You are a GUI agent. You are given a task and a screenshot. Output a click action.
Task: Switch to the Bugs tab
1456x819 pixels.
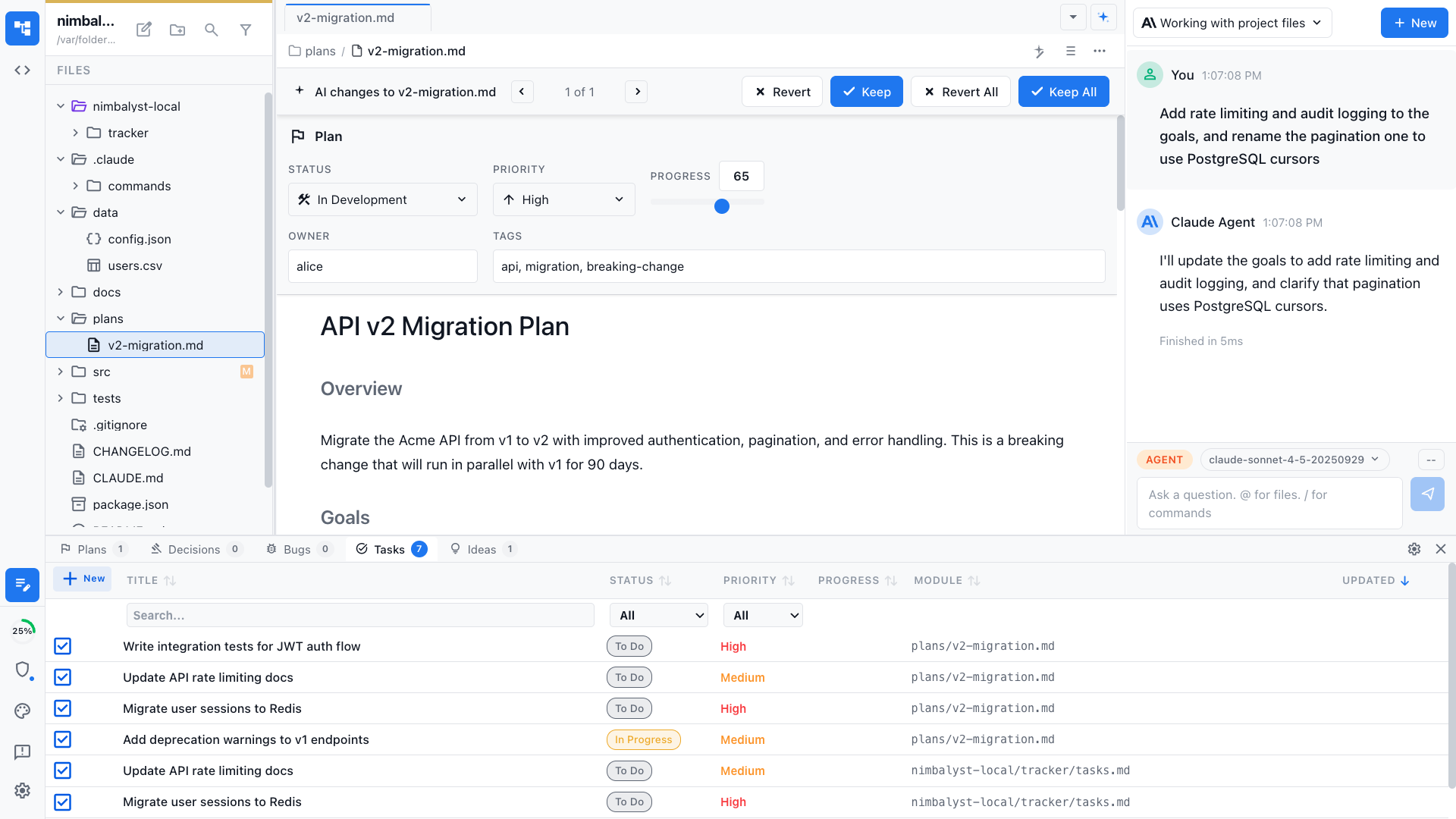297,549
